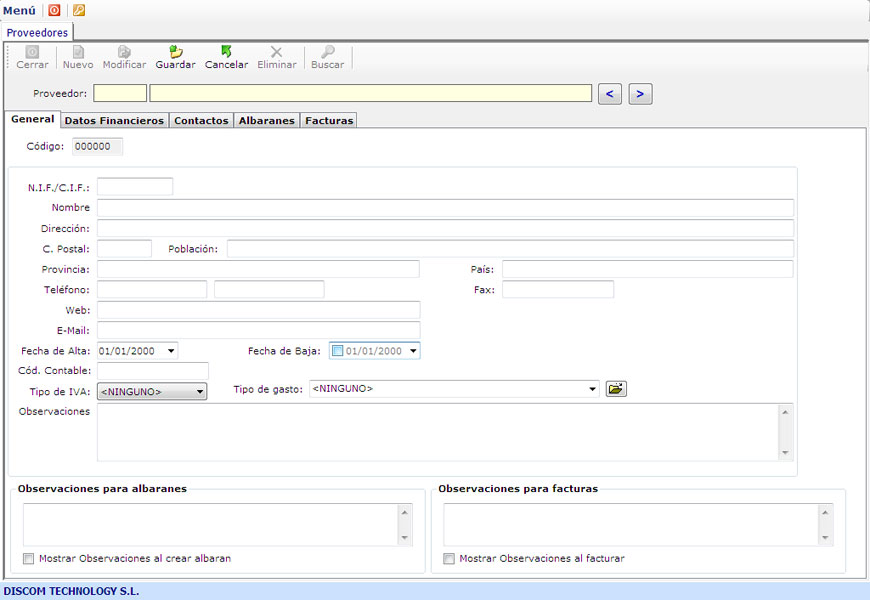Open the Tipo de gasto dropdown

593,388
